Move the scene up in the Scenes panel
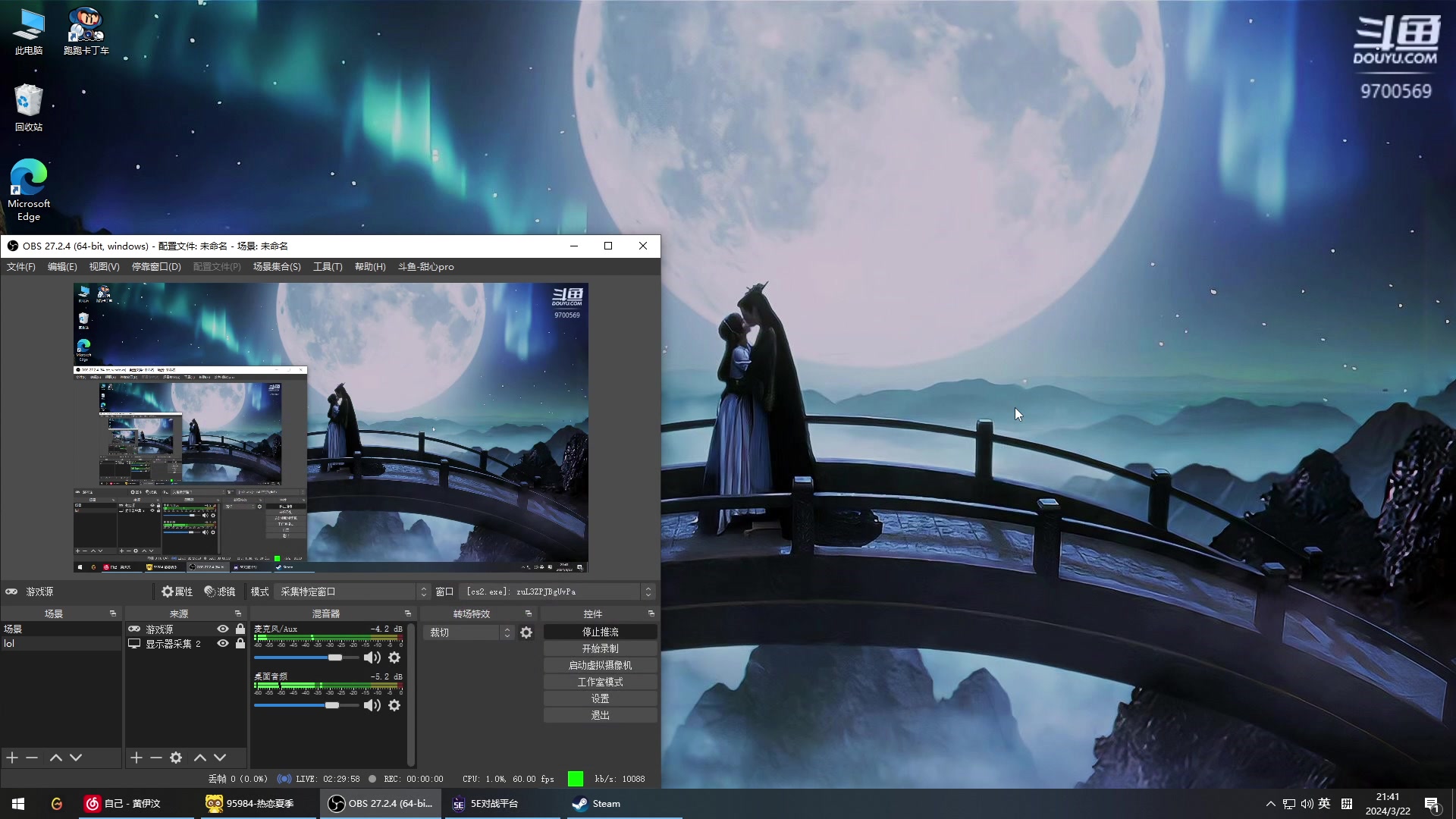Screen dimensions: 1456x819 pos(56,758)
